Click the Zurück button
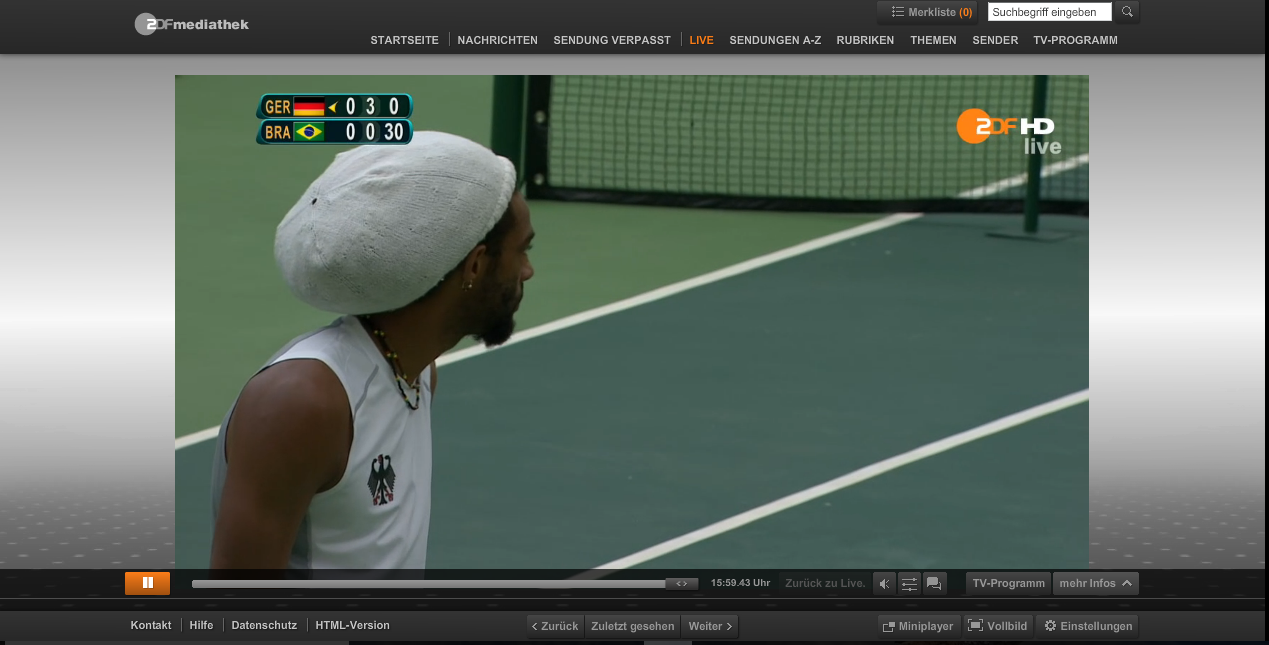Image resolution: width=1269 pixels, height=645 pixels. point(555,626)
